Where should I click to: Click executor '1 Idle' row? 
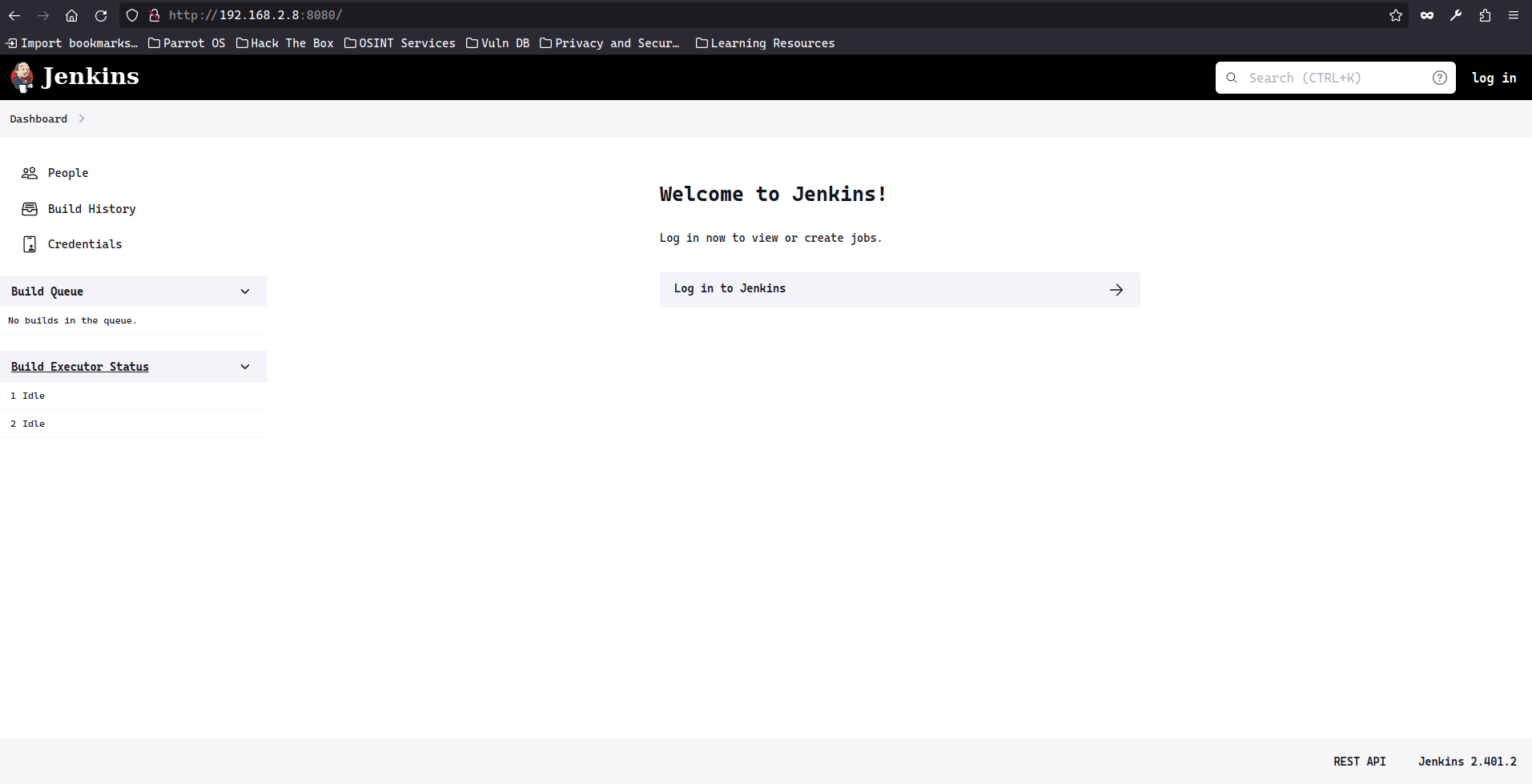tap(134, 396)
